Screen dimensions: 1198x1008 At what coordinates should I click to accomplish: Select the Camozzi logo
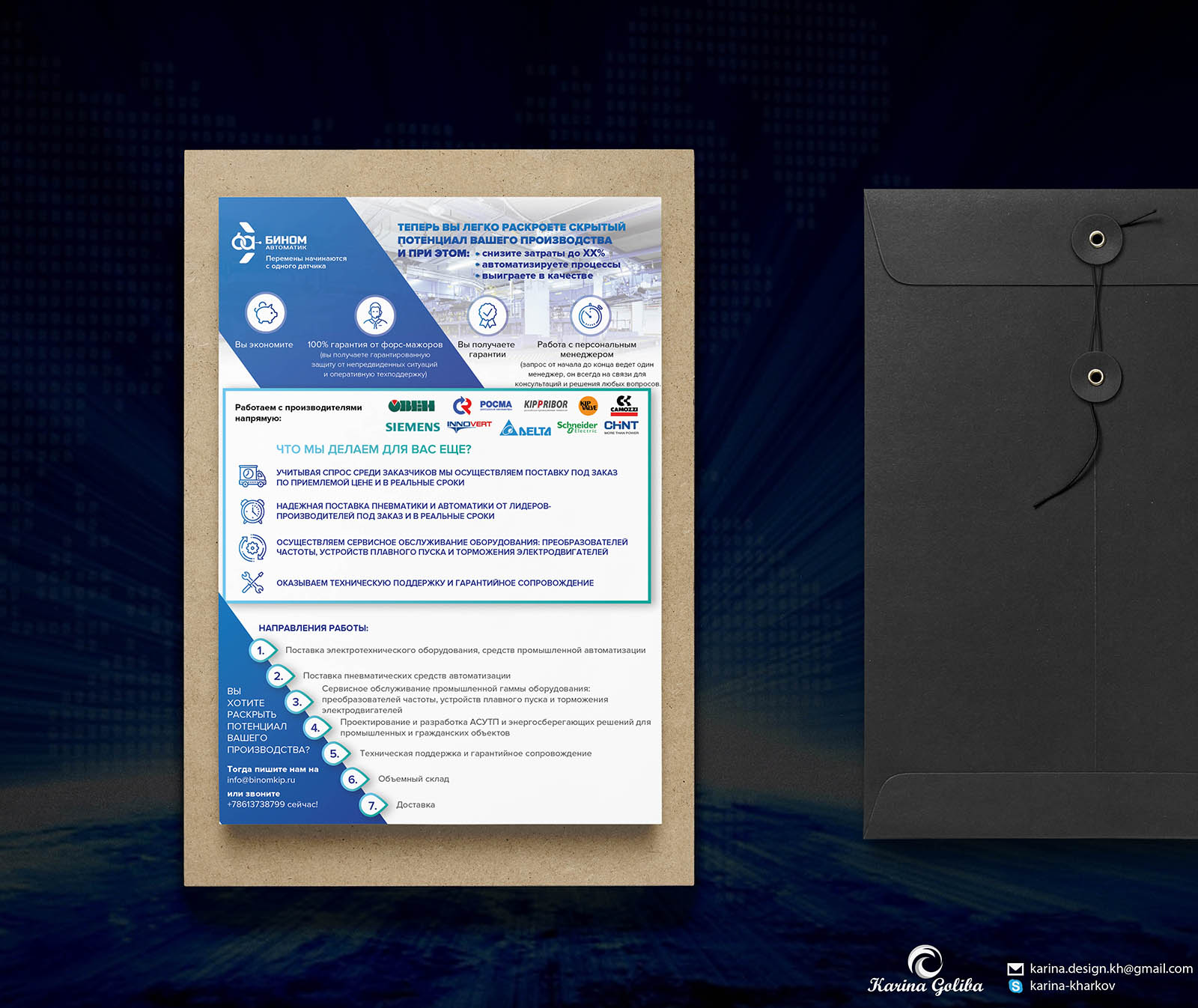pyautogui.click(x=624, y=404)
